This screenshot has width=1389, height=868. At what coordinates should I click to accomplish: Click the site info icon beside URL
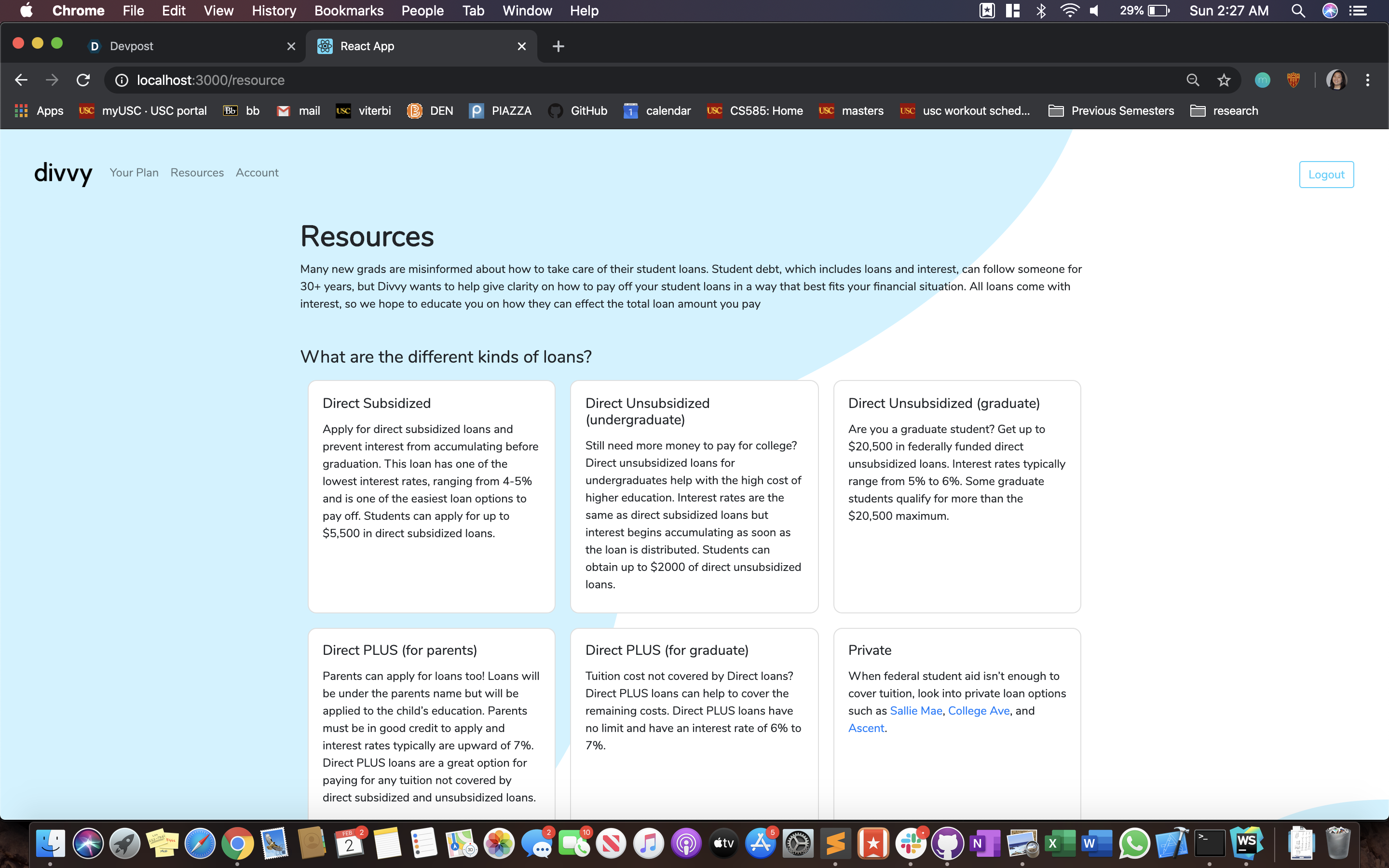pos(122,81)
